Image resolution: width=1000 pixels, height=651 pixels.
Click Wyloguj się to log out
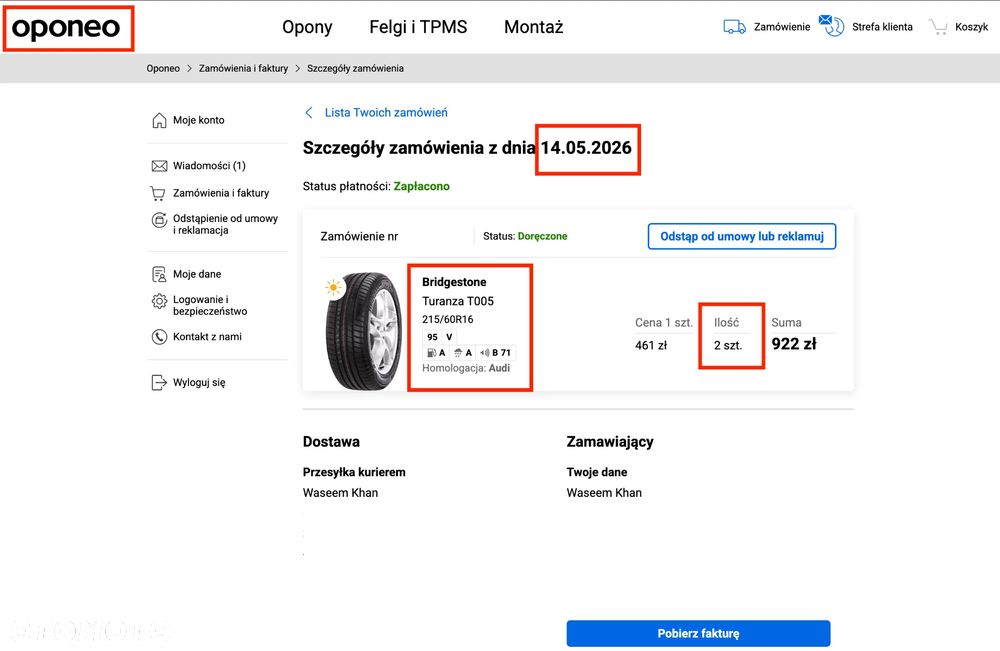[x=199, y=383]
